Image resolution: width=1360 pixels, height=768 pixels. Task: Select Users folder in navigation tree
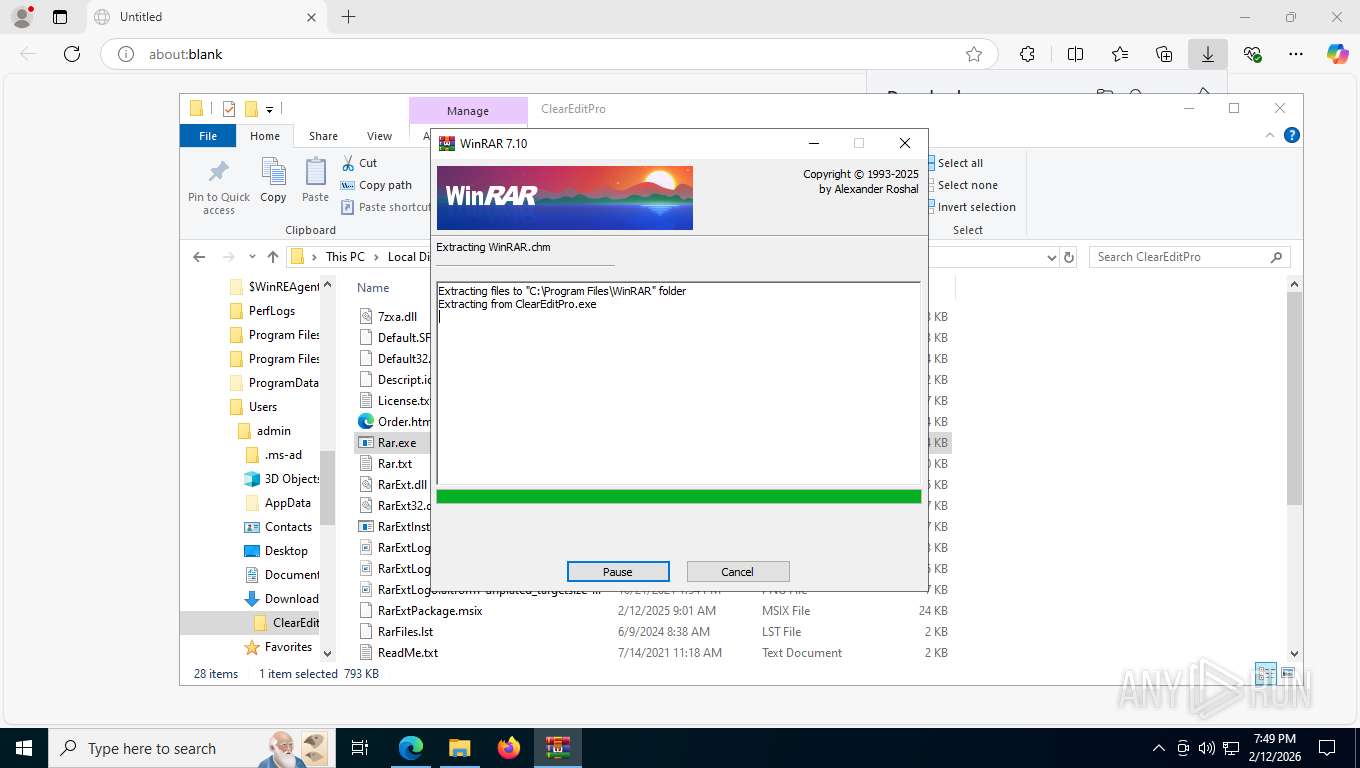(263, 407)
